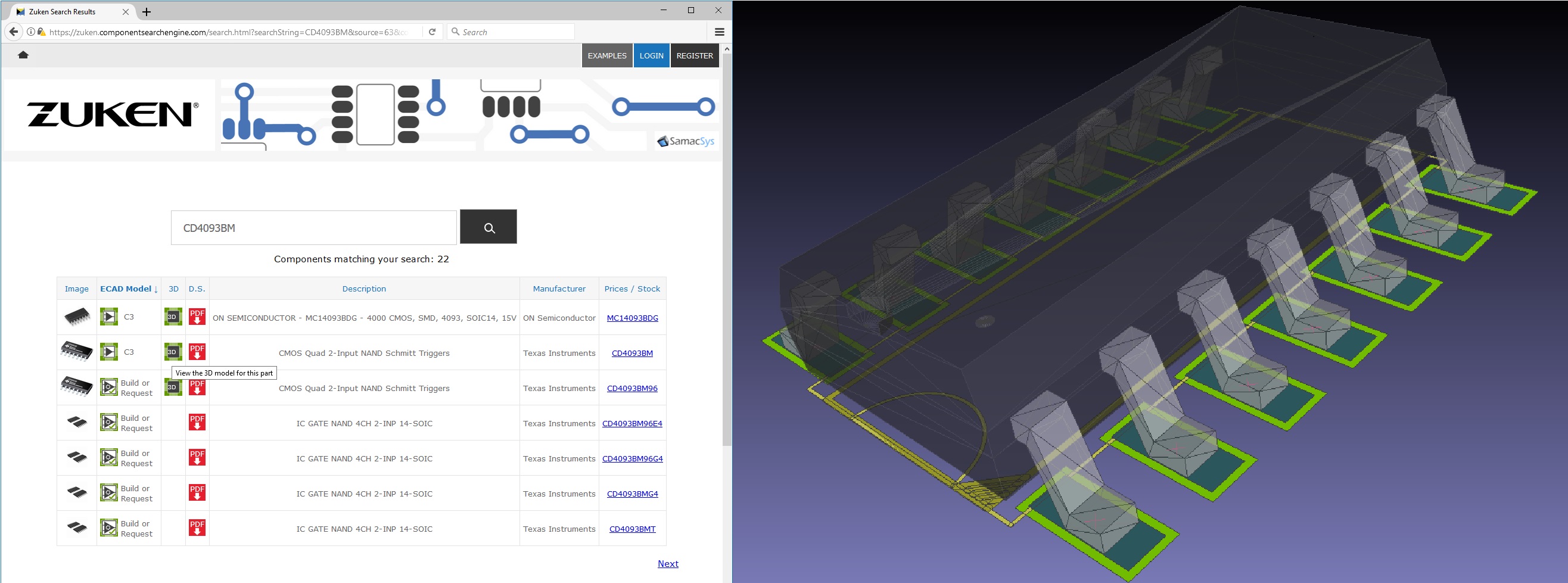The width and height of the screenshot is (1568, 583).
Task: Click the REGISTER button
Action: tap(695, 55)
